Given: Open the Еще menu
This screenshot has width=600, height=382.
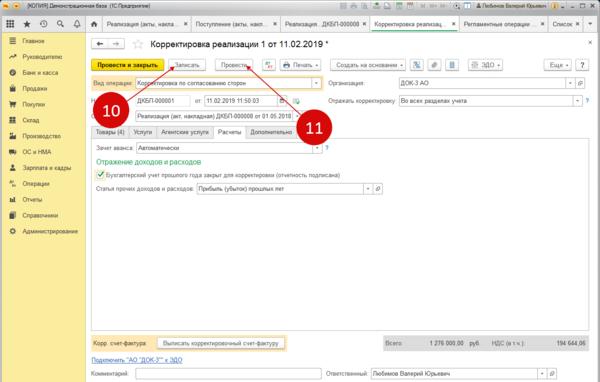Looking at the screenshot, I should [x=558, y=65].
